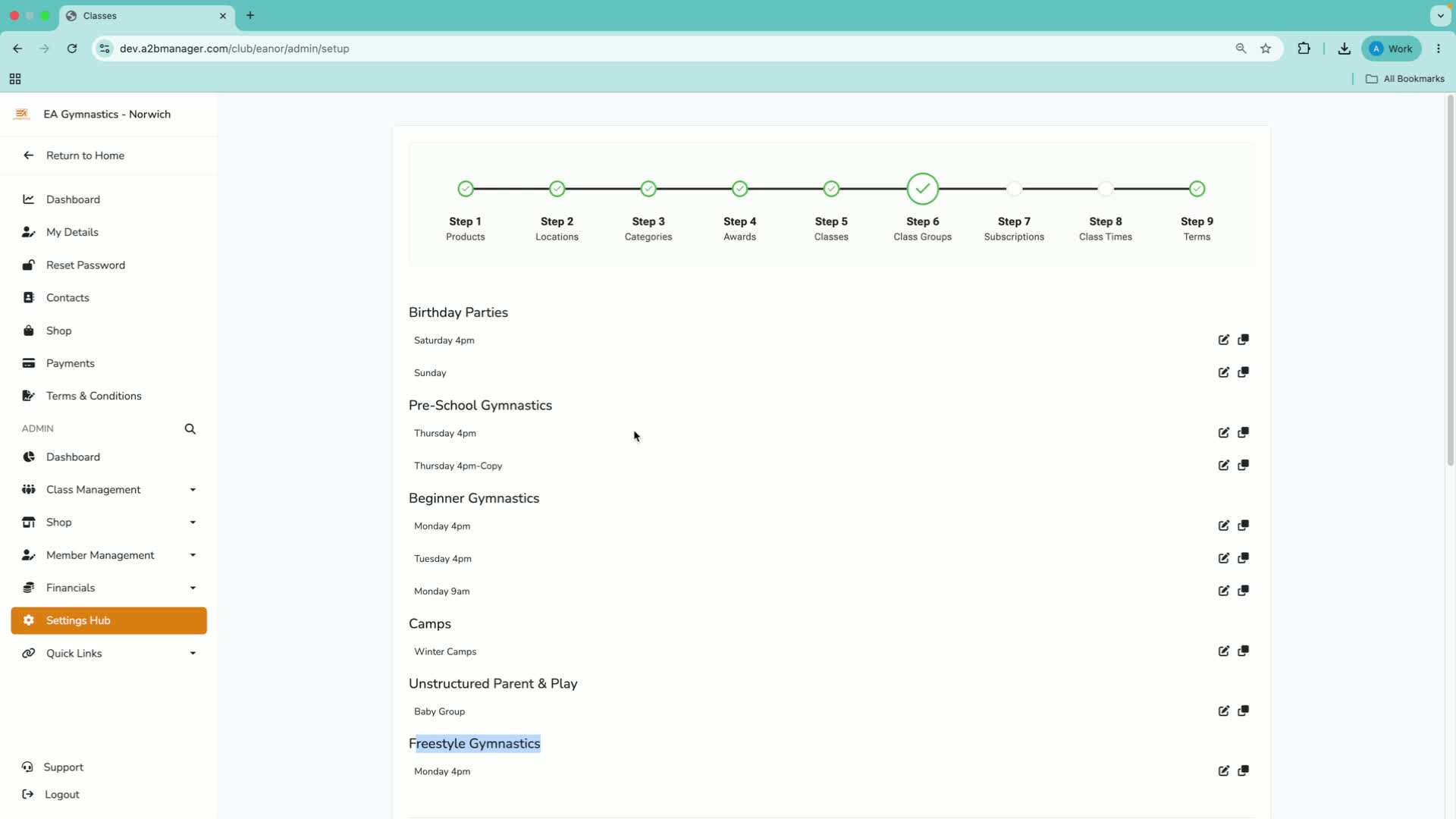Open the Settings Hub

pos(109,620)
